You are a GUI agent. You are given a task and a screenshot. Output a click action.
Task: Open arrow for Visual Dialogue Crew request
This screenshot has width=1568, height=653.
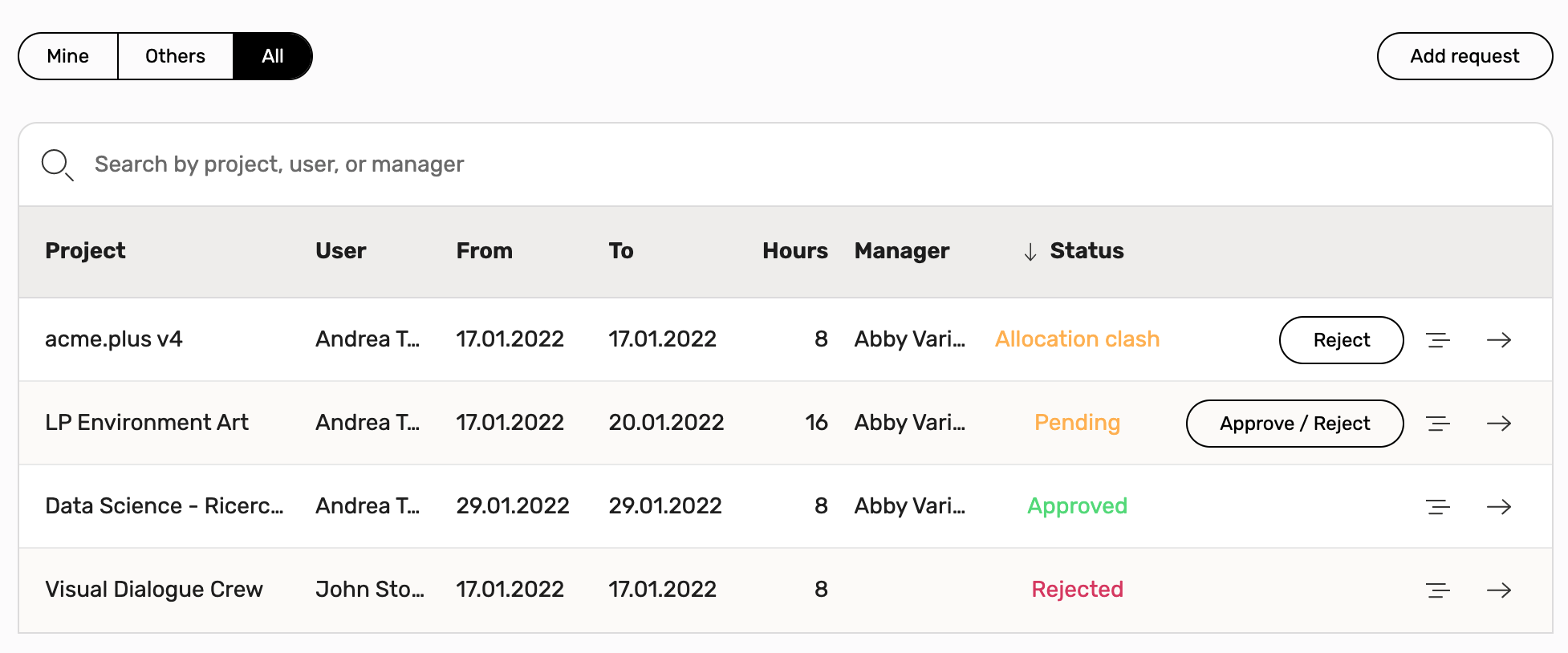pyautogui.click(x=1498, y=590)
